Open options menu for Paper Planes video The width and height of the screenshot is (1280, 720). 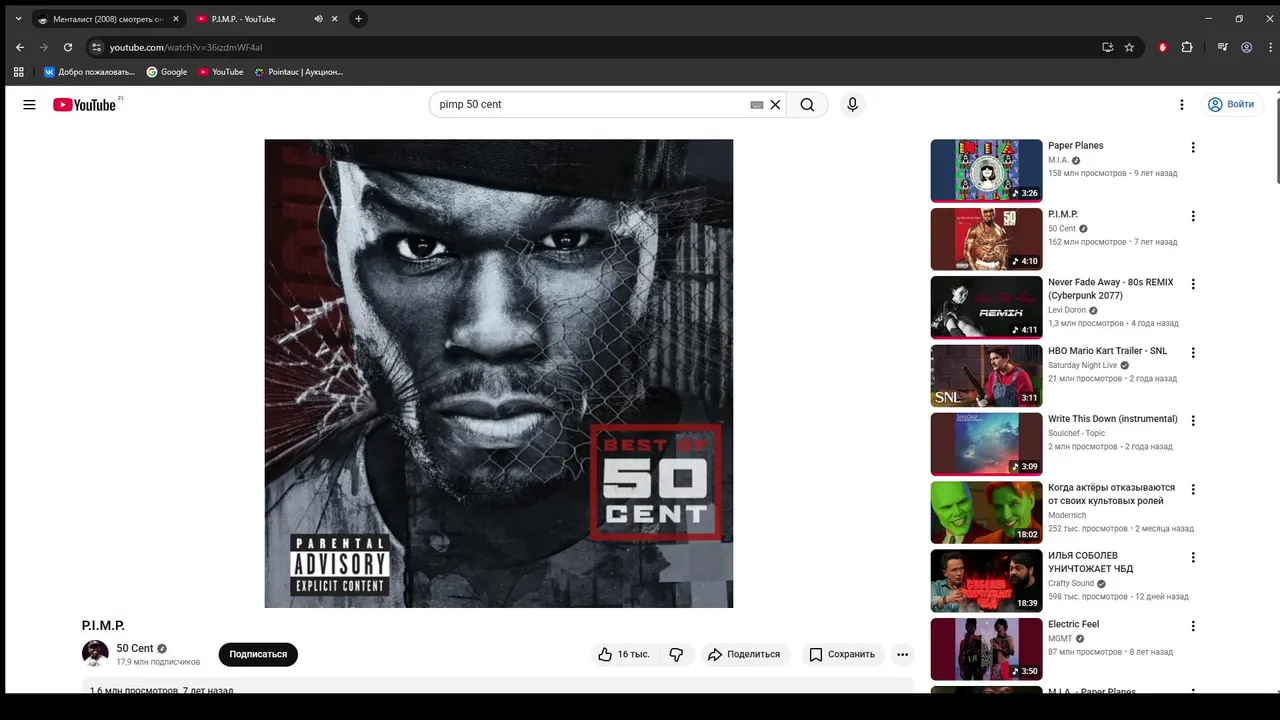[x=1192, y=147]
